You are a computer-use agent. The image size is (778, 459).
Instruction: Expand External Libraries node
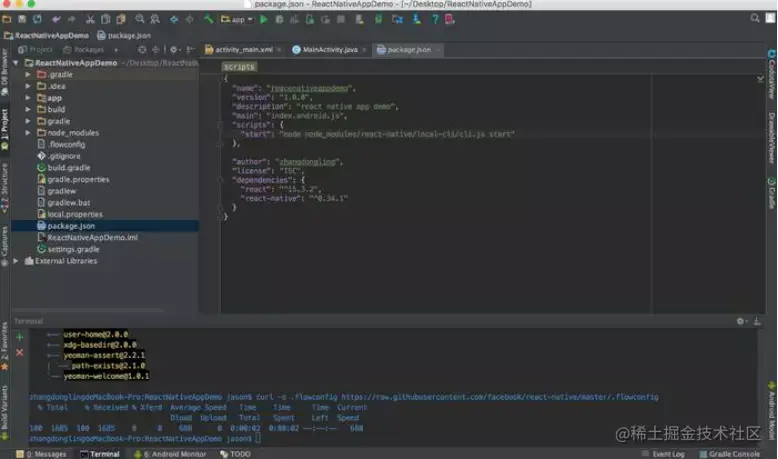point(16,261)
